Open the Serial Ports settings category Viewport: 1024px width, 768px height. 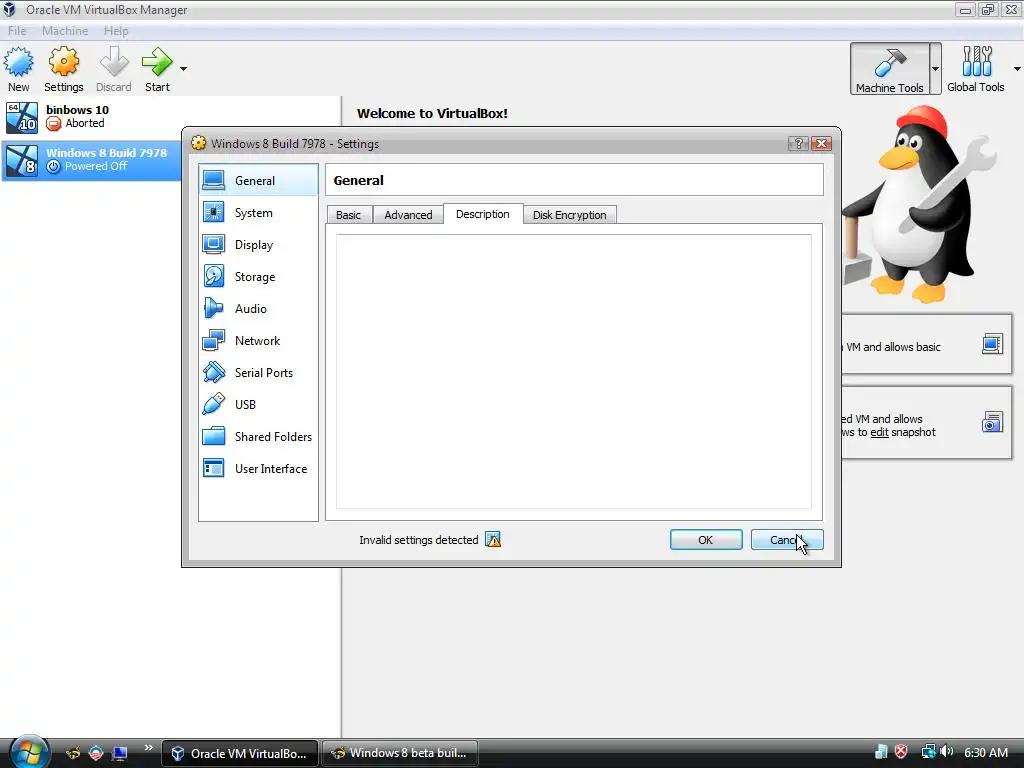tap(258, 372)
